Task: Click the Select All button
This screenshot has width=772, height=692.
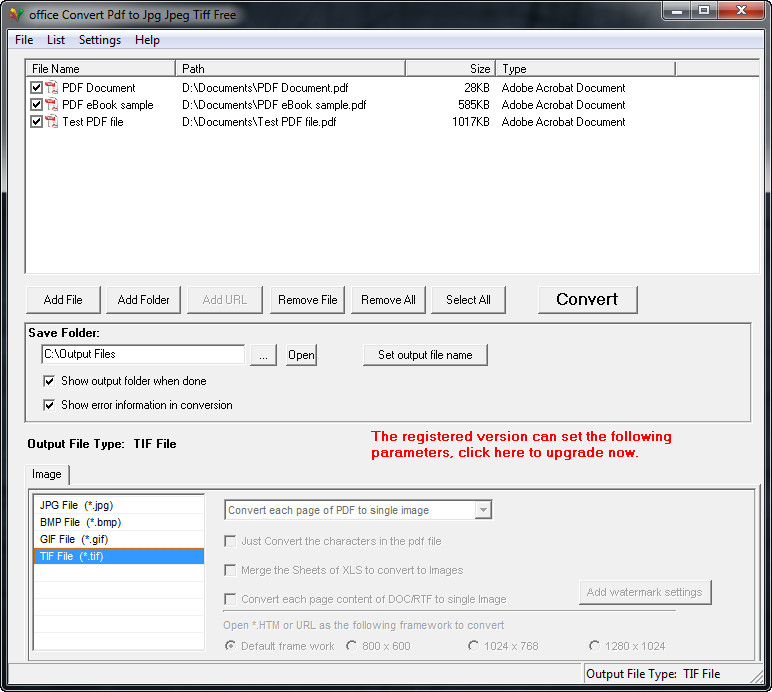Action: (468, 300)
